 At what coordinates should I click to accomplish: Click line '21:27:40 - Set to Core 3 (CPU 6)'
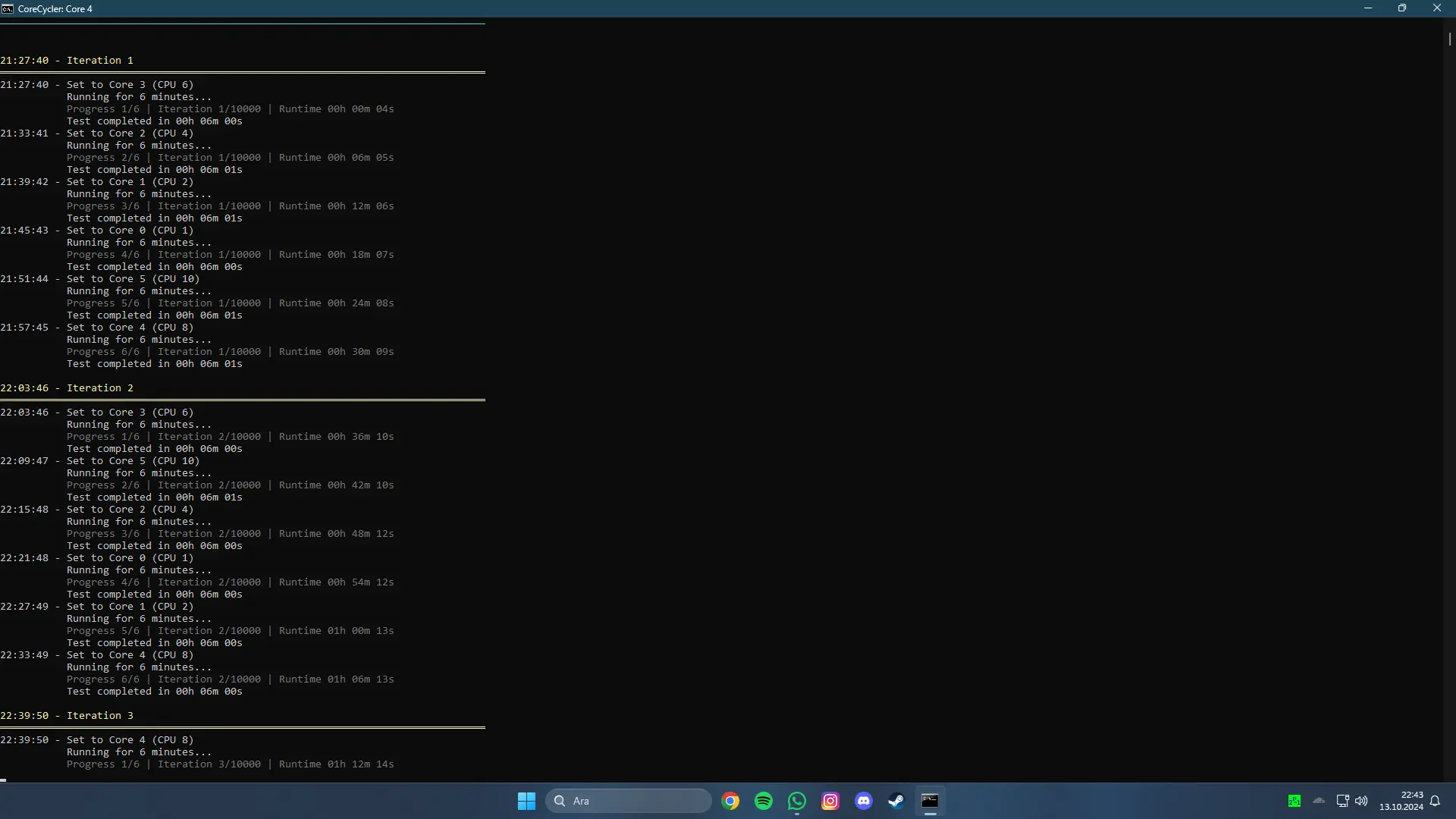point(97,85)
